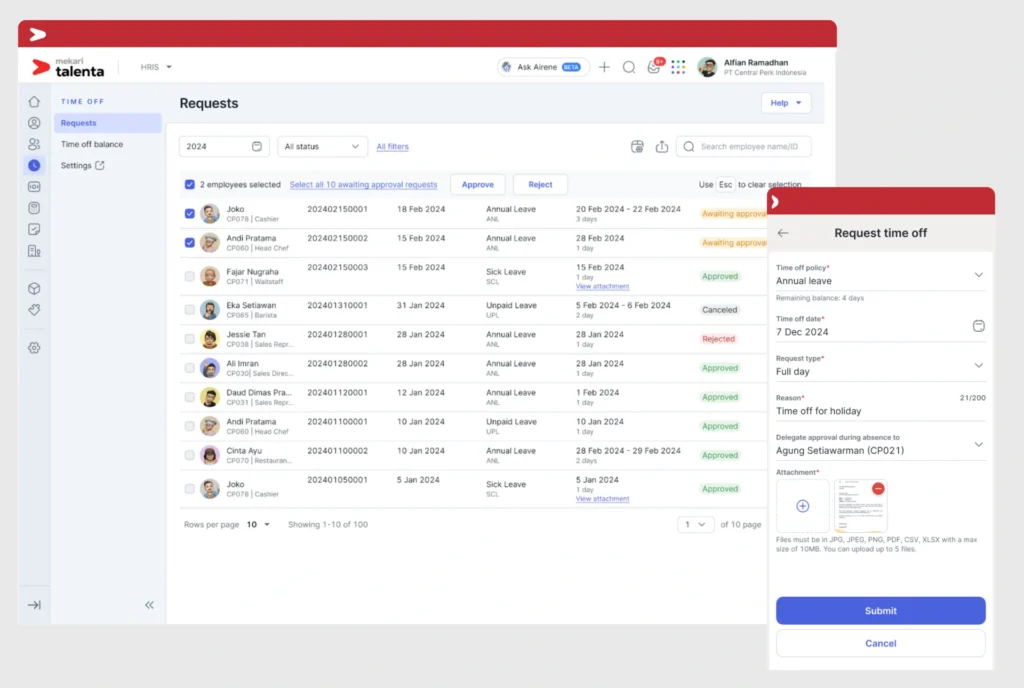Open the settings gear in the sidebar

click(x=35, y=347)
